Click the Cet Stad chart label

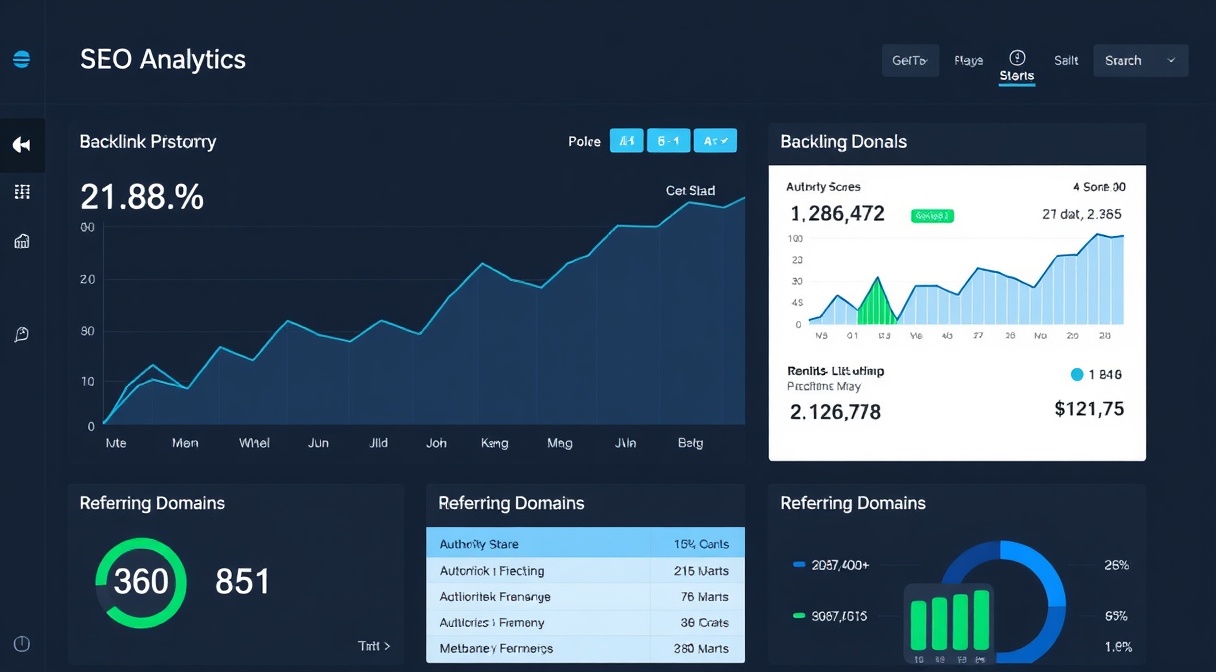(x=690, y=190)
